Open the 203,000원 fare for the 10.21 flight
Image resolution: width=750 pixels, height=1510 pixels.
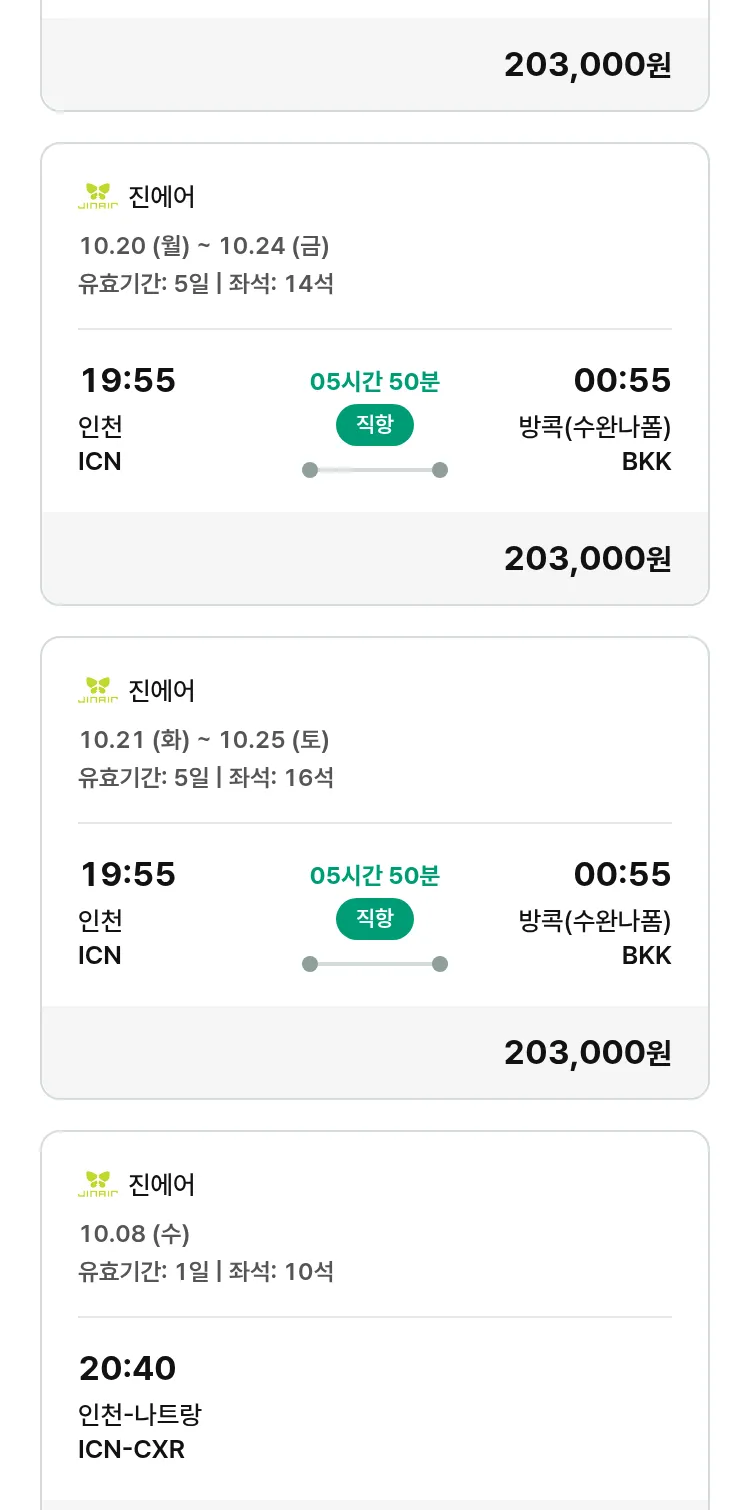pos(587,1052)
